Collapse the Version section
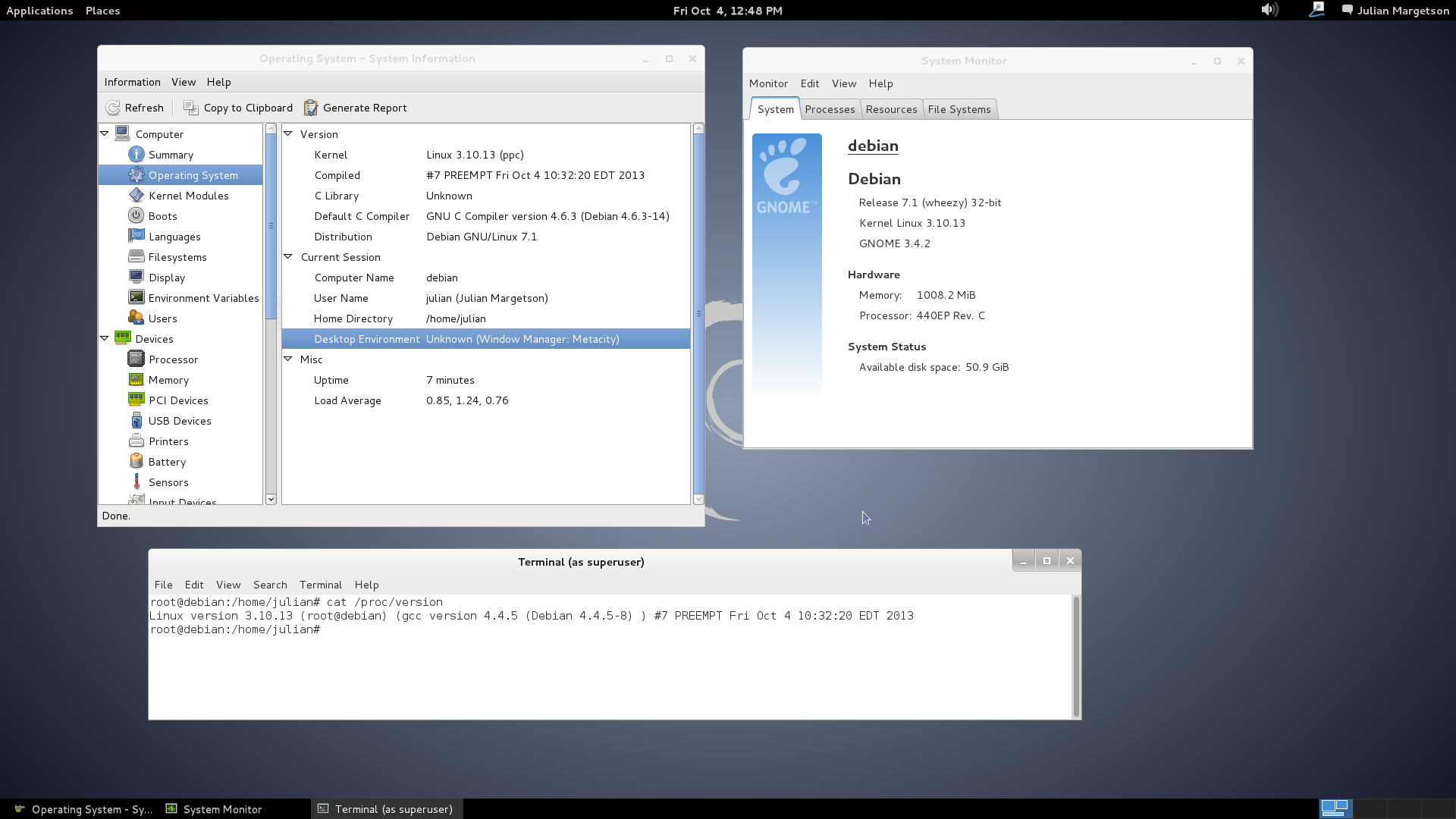Viewport: 1456px width, 819px height. coord(288,133)
